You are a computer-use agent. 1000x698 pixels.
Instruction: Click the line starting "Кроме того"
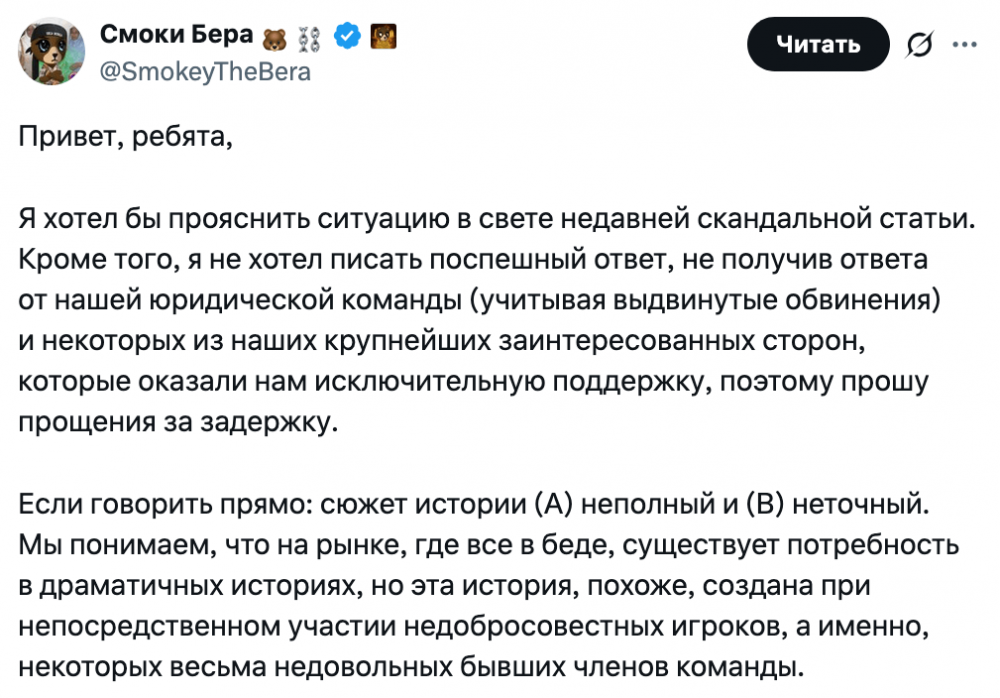coord(474,261)
